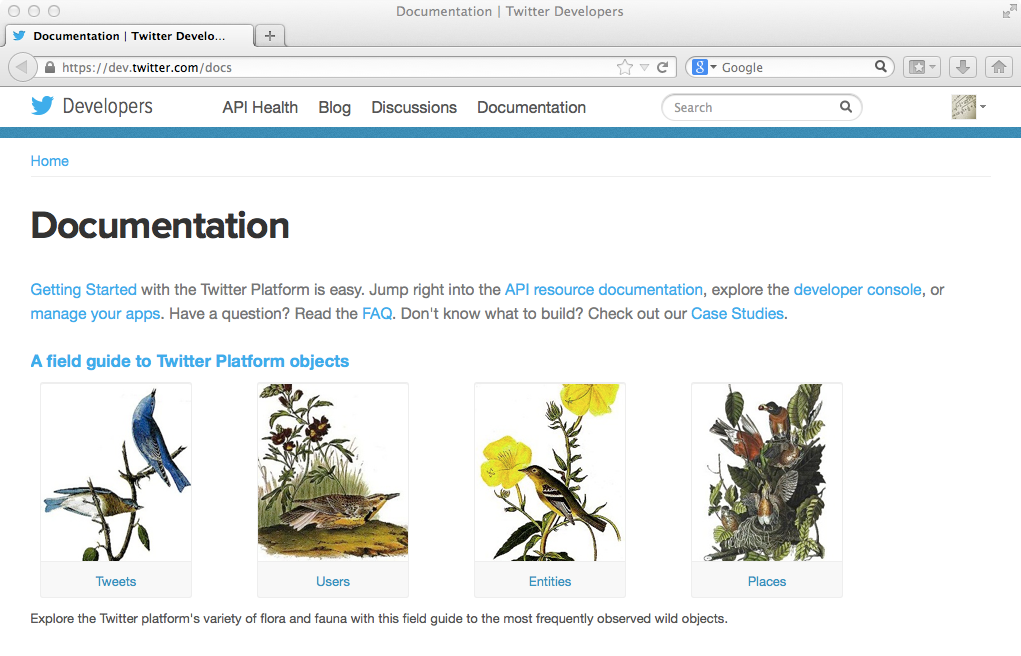Open the Places caption link
Image resolution: width=1021 pixels, height=656 pixels.
[x=766, y=582]
